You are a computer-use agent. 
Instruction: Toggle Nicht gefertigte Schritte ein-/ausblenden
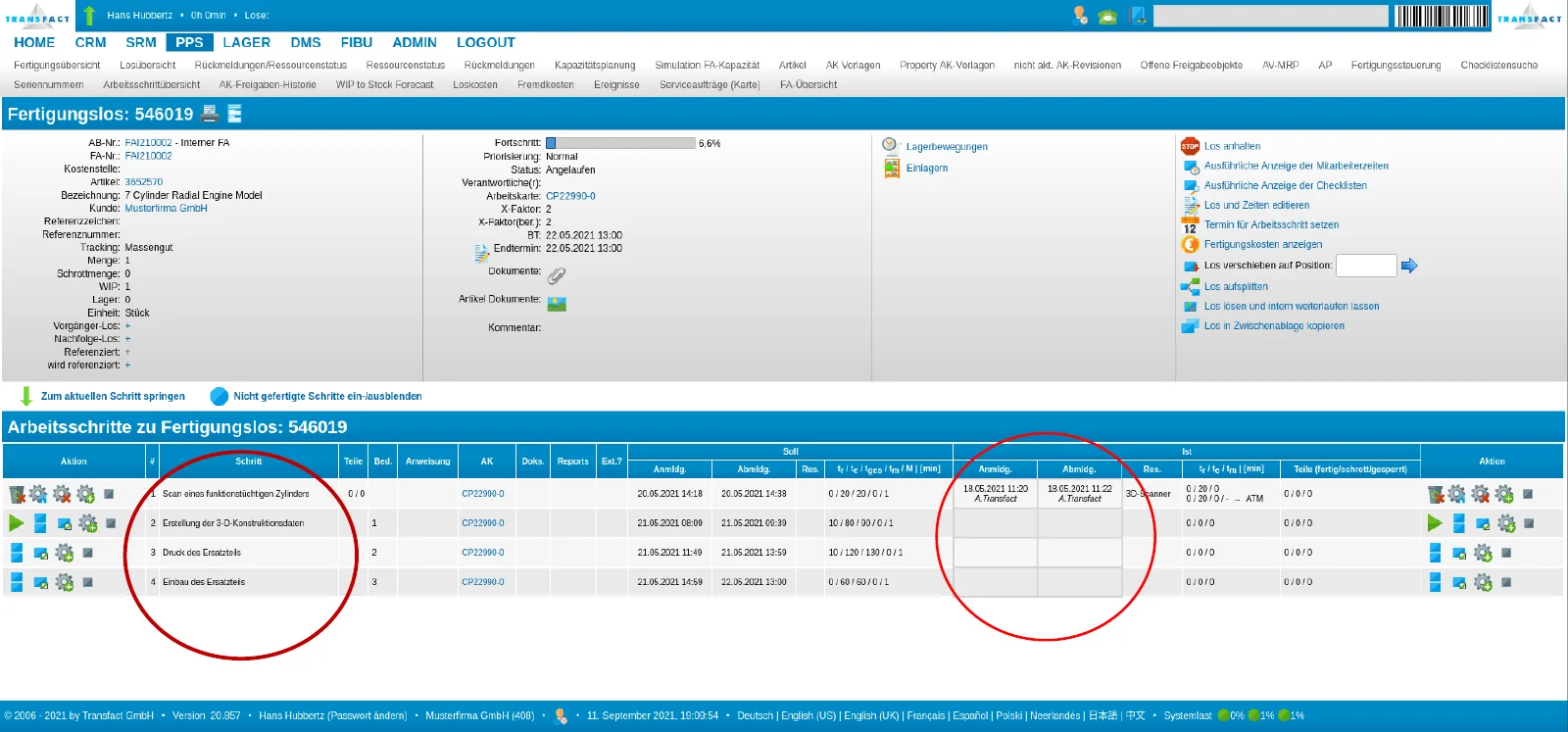pyautogui.click(x=327, y=396)
